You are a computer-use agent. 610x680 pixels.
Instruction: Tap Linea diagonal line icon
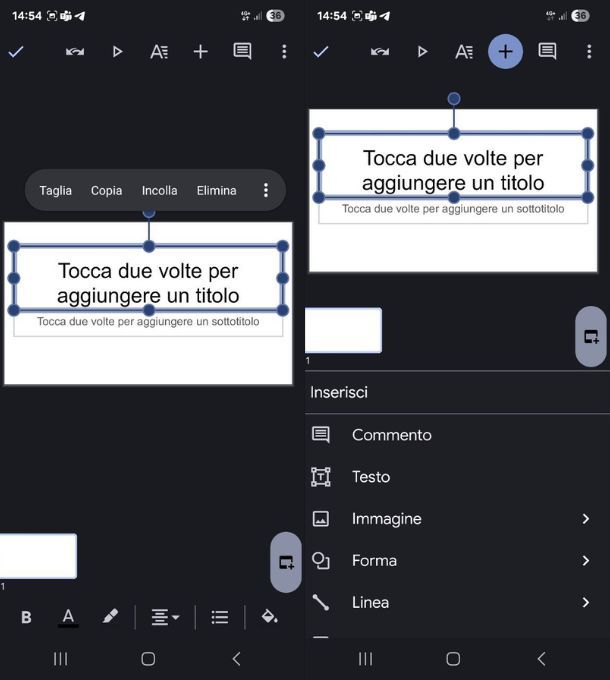pos(321,602)
